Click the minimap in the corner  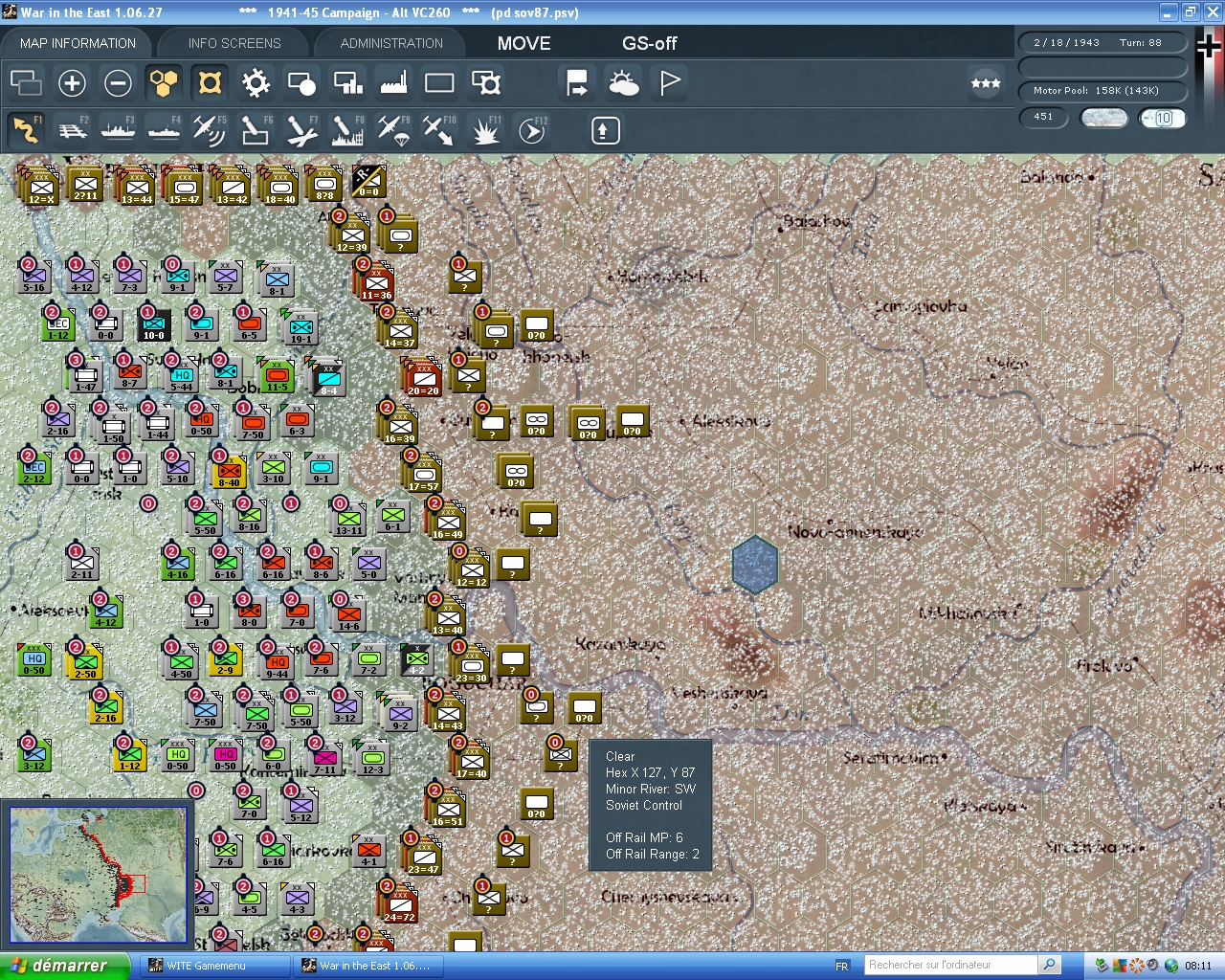tap(98, 875)
